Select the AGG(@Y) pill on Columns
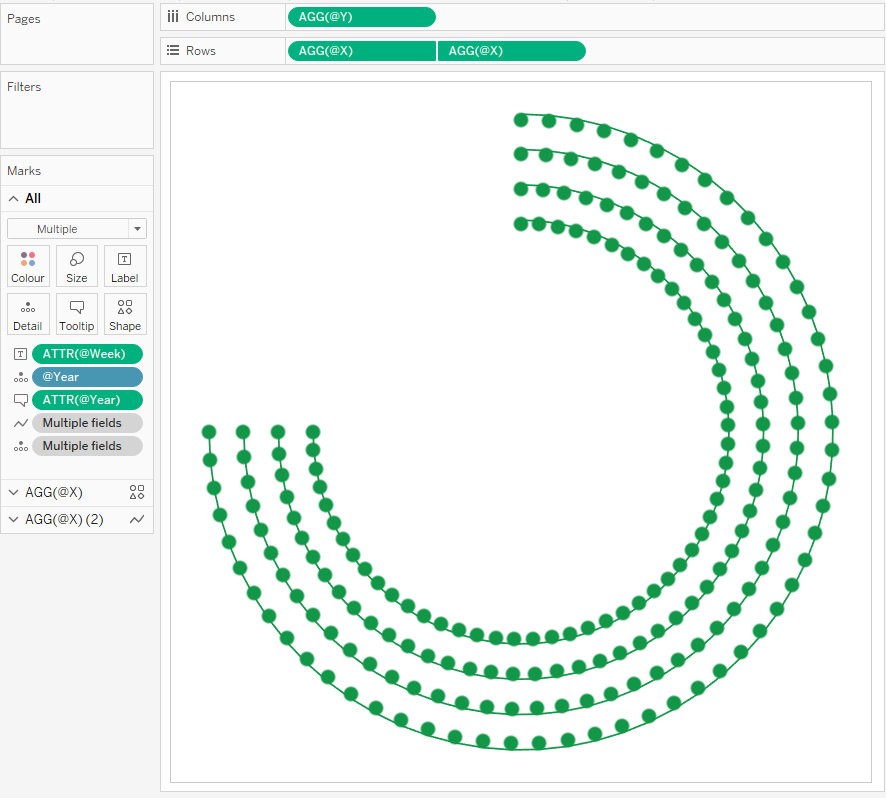The width and height of the screenshot is (886, 798). point(361,17)
